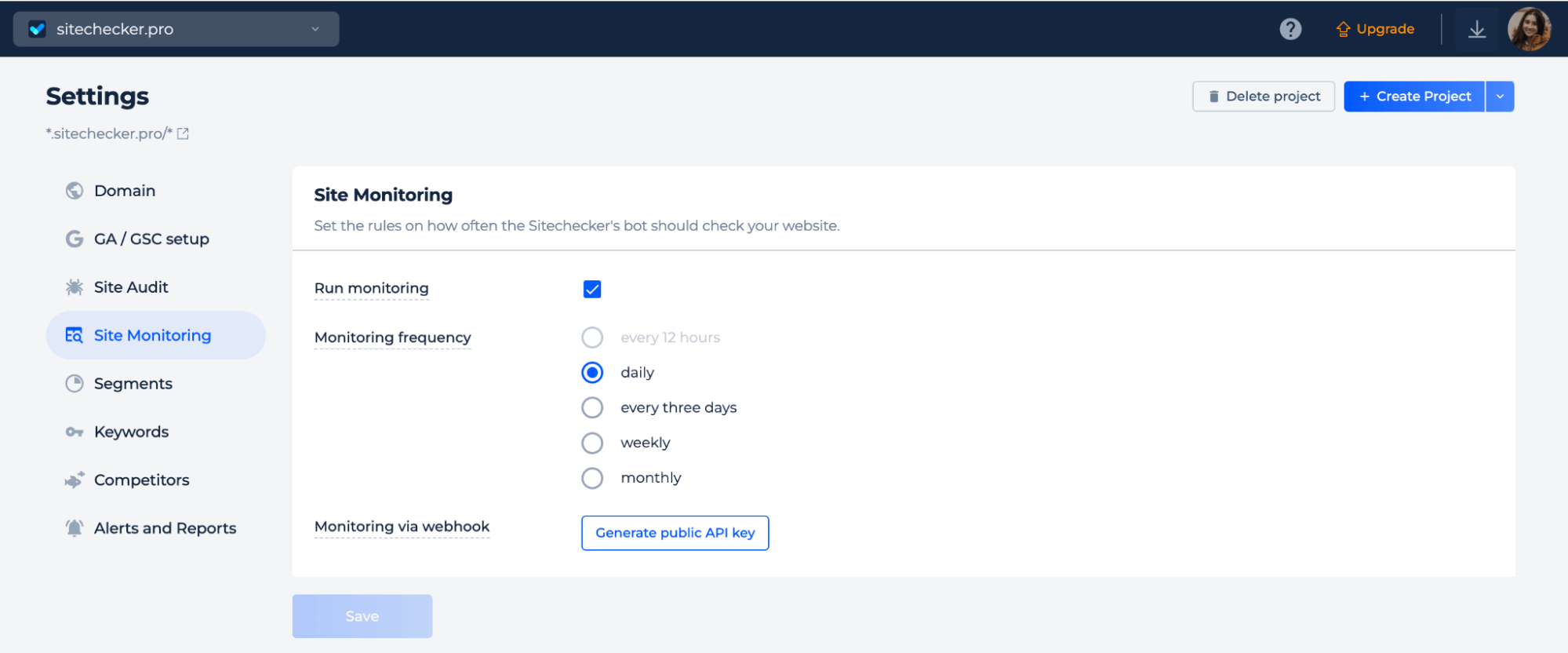Choose monthly monitoring frequency
The width and height of the screenshot is (1568, 653).
(592, 478)
